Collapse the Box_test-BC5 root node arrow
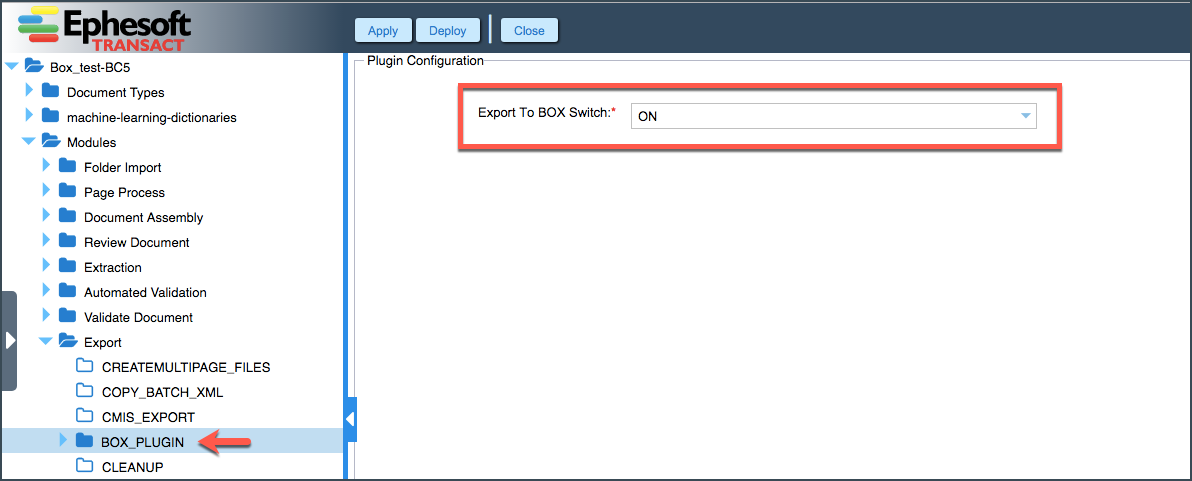Screen dimensions: 1192x481 11,67
